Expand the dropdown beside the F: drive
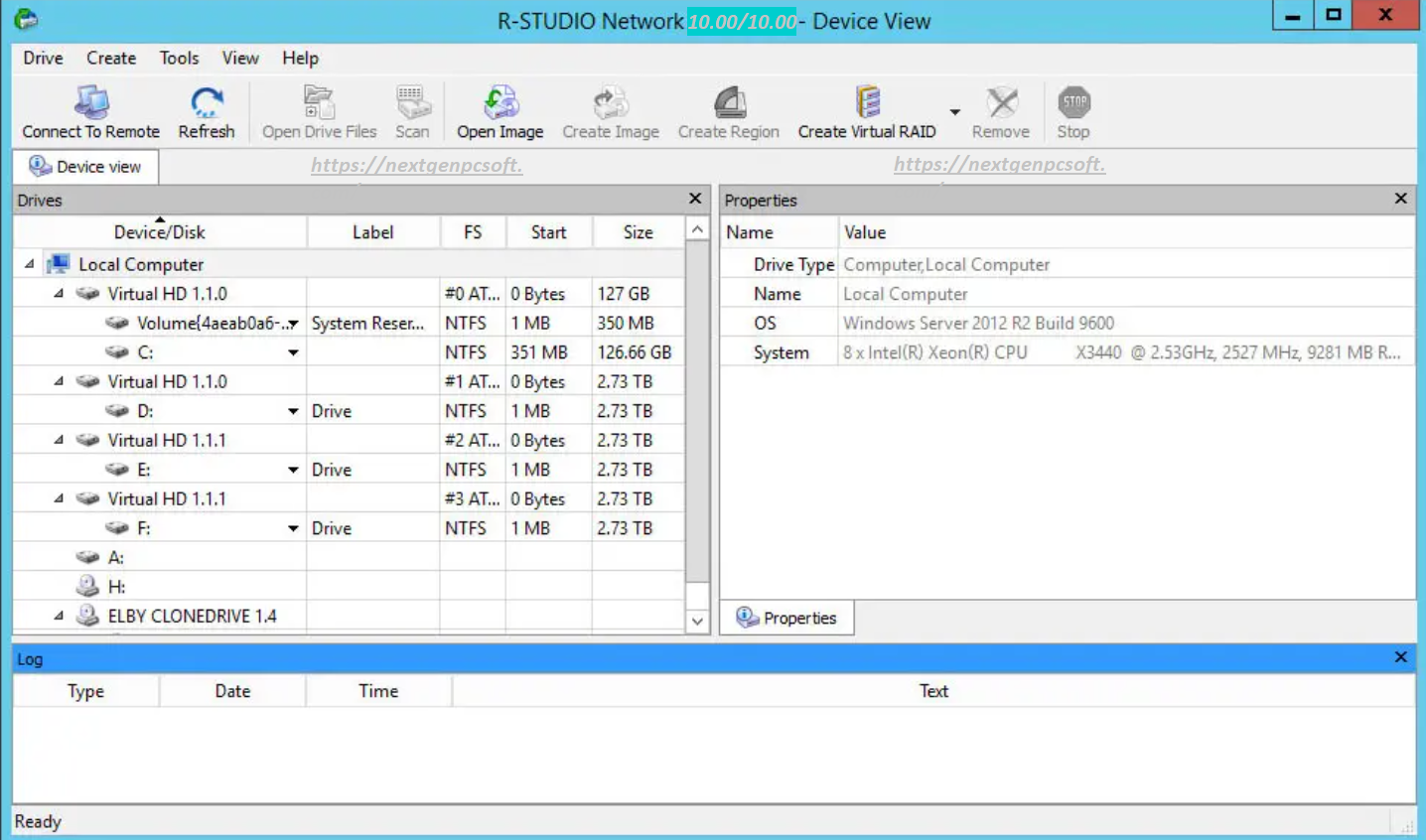This screenshot has width=1426, height=840. coord(293,528)
